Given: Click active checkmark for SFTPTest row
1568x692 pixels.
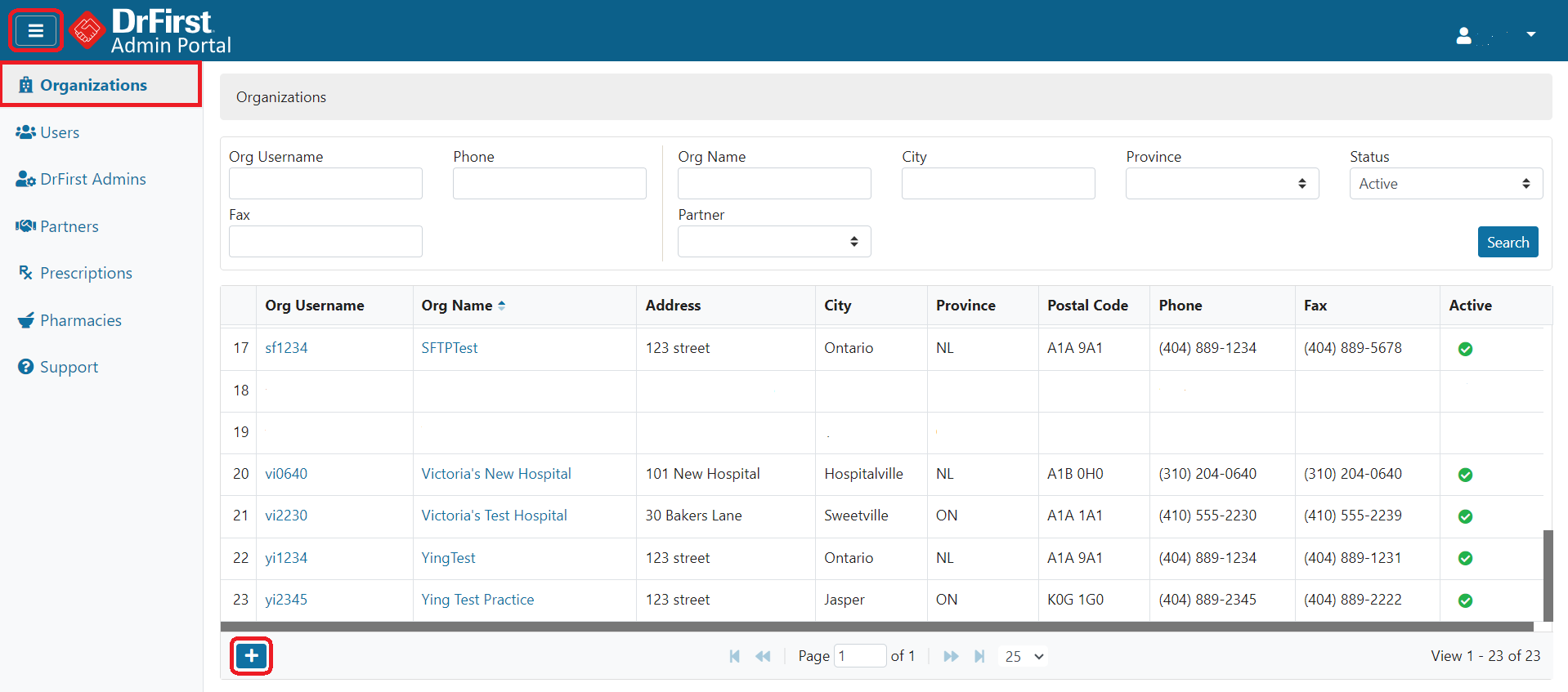Looking at the screenshot, I should coord(1465,349).
